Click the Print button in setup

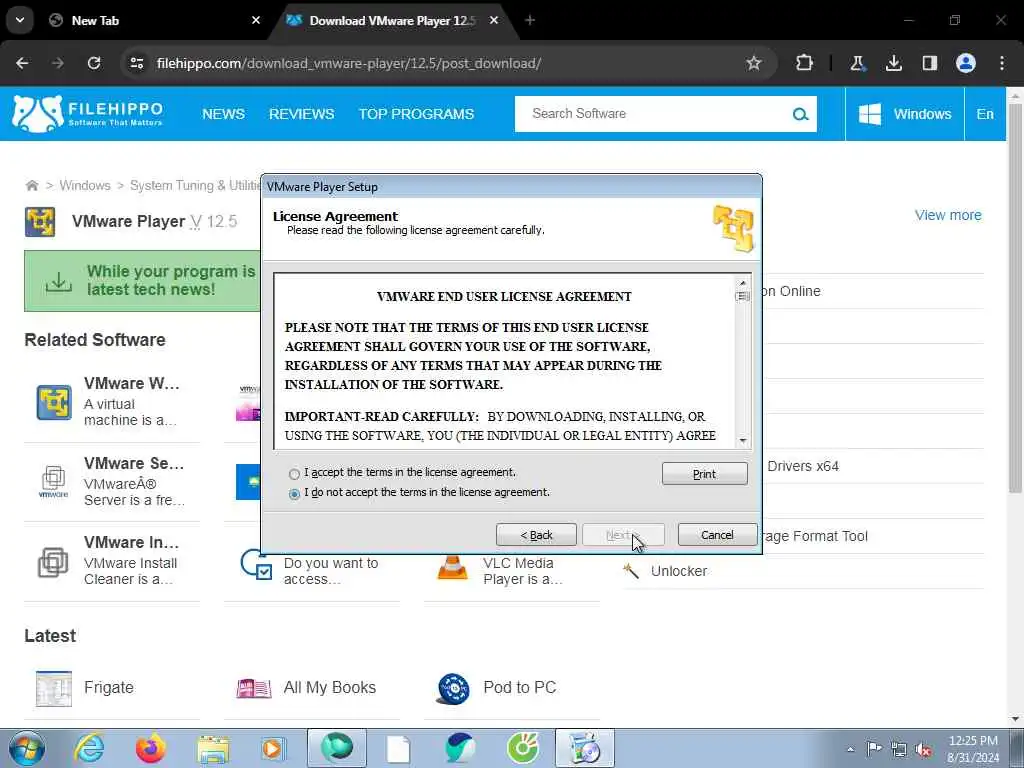(705, 474)
